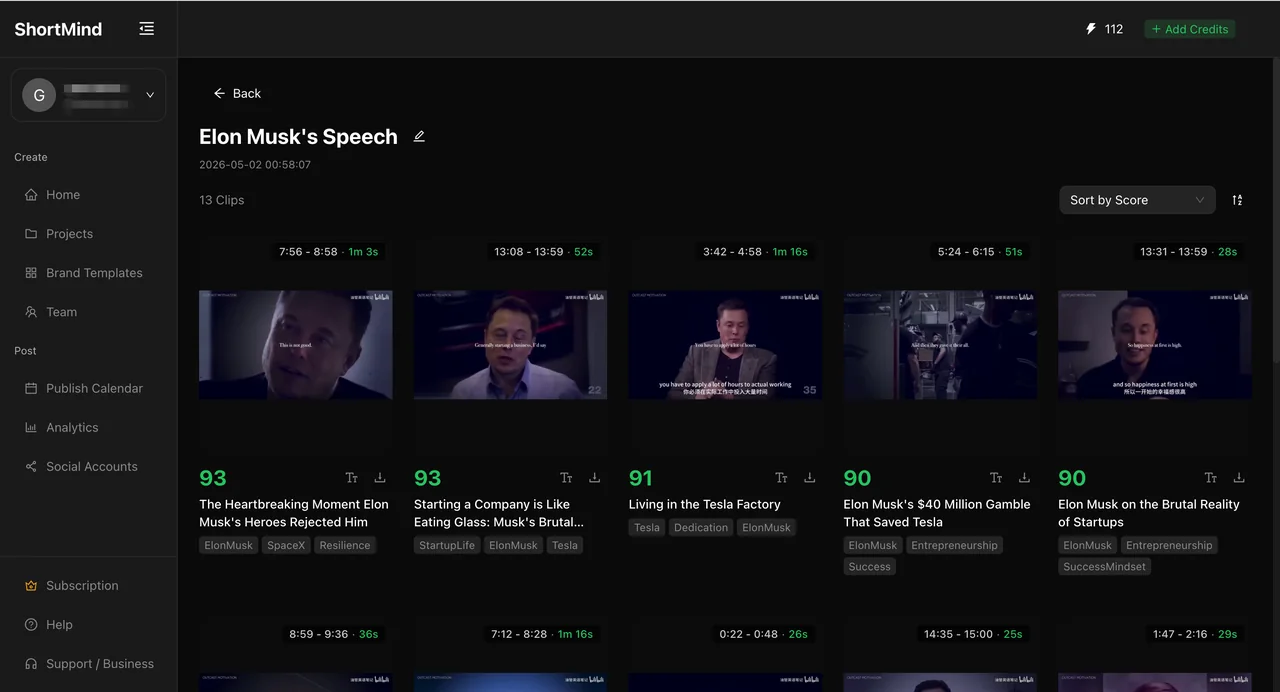
Task: Click the ShortMind logo
Action: click(58, 29)
